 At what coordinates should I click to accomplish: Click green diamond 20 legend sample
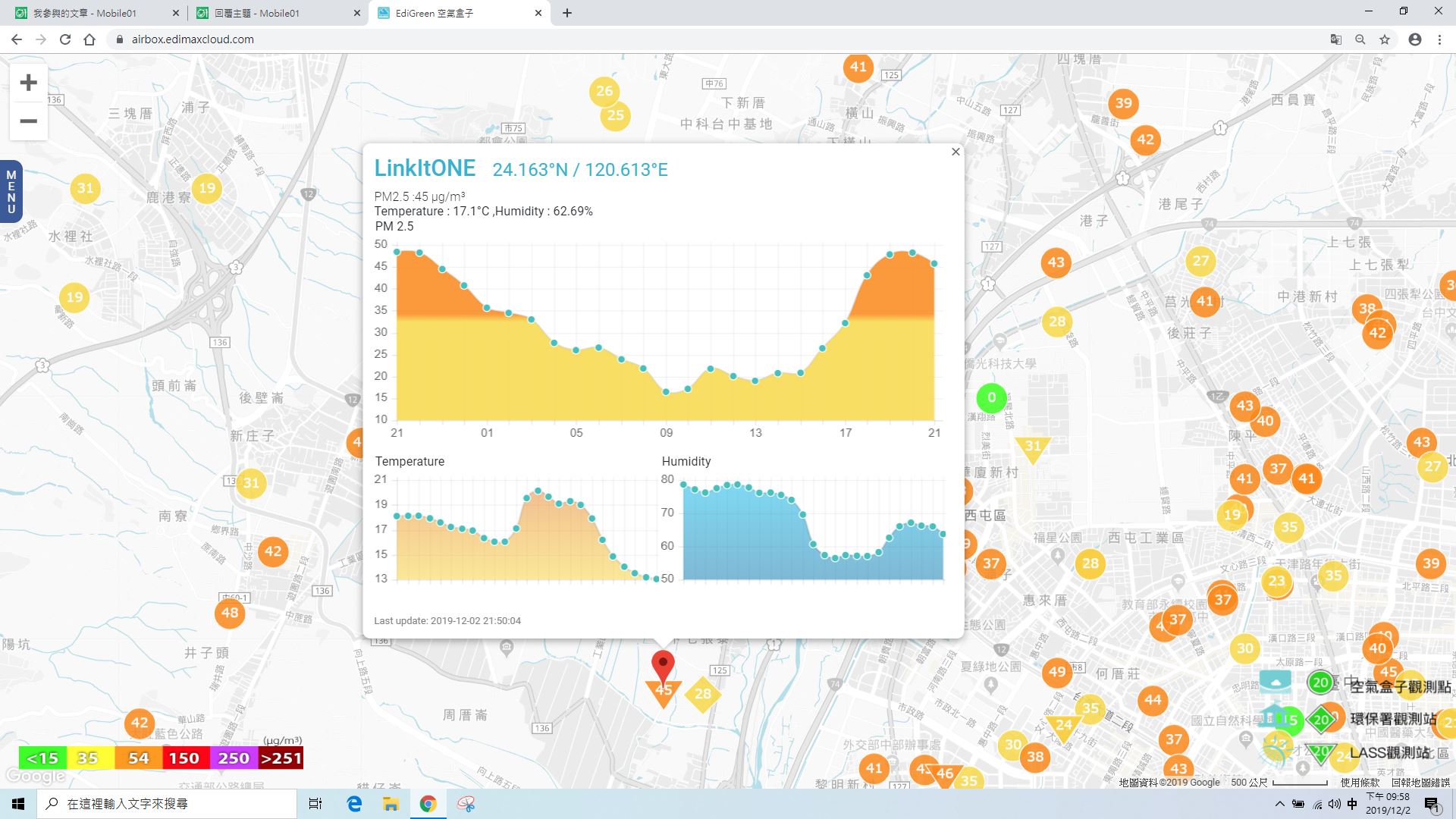tap(1322, 720)
